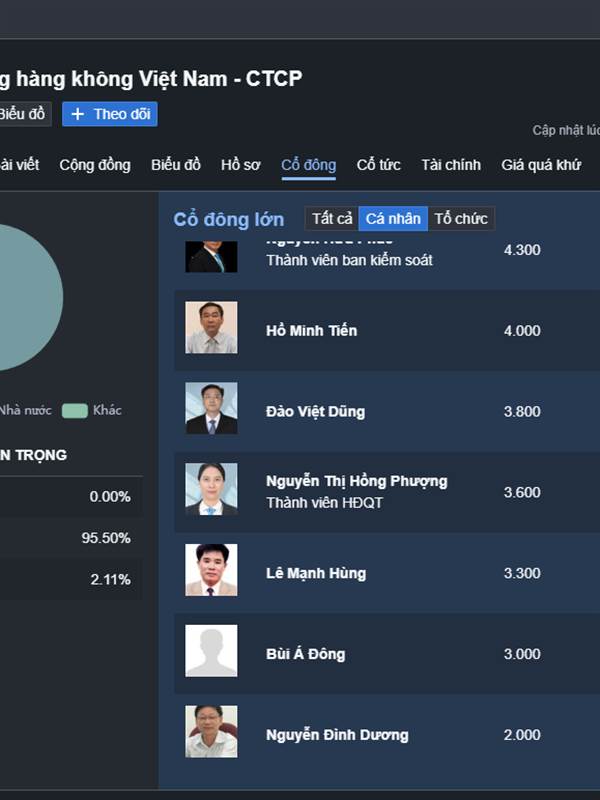
Task: Filter shareholders by Tổ chức
Action: tap(461, 219)
